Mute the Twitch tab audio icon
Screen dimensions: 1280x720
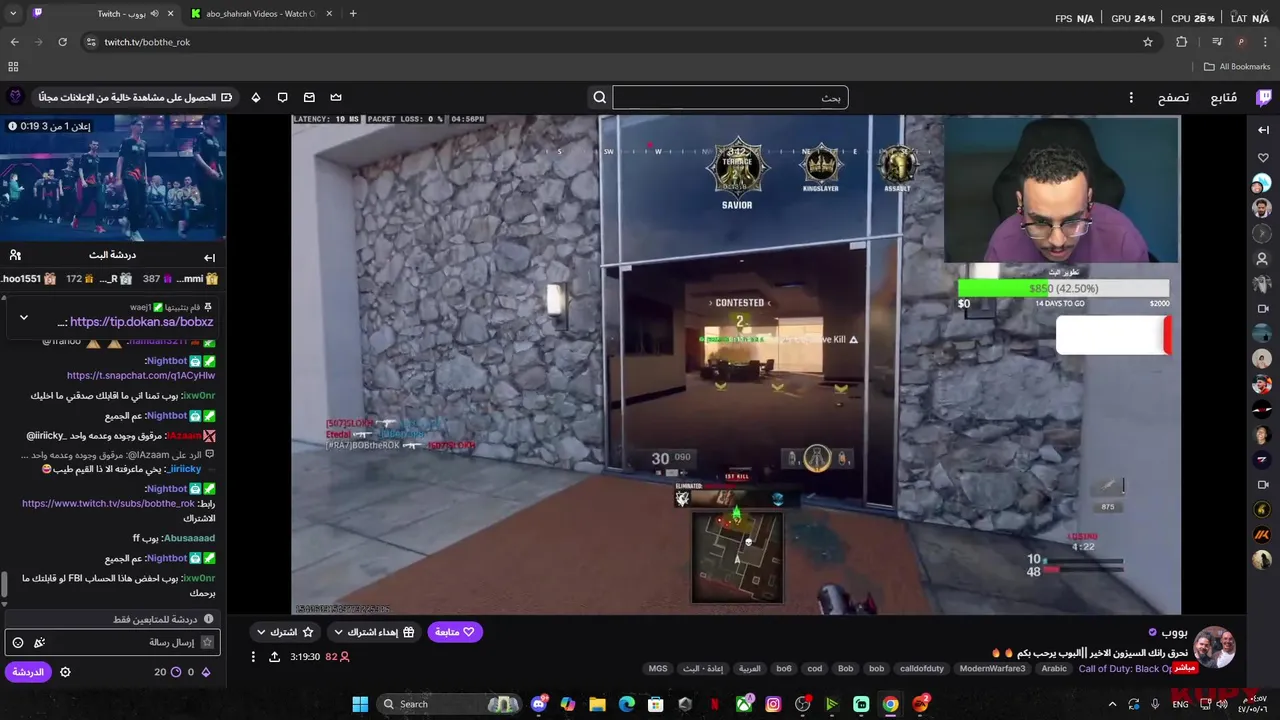click(154, 14)
